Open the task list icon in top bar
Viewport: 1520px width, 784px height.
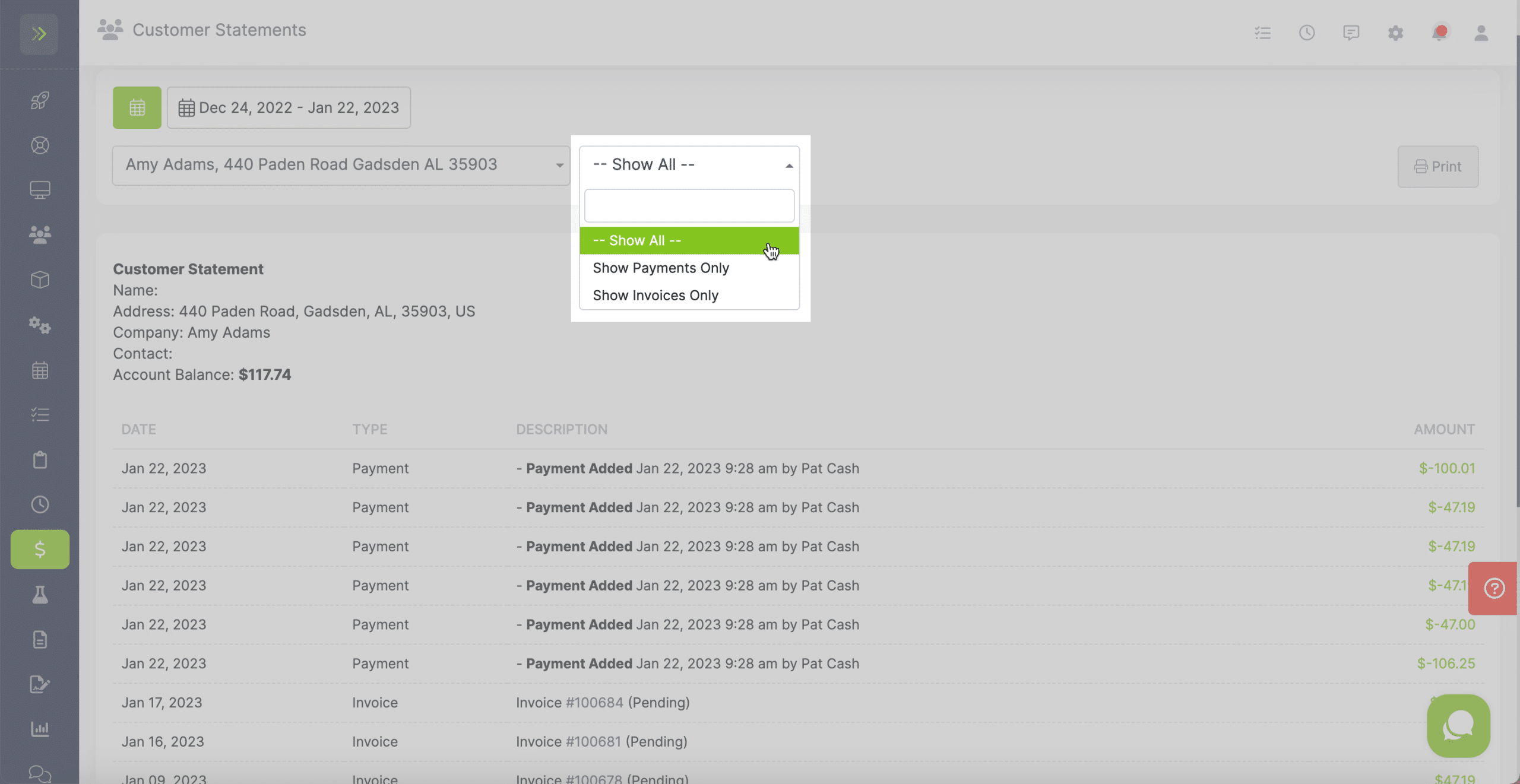[x=1263, y=33]
